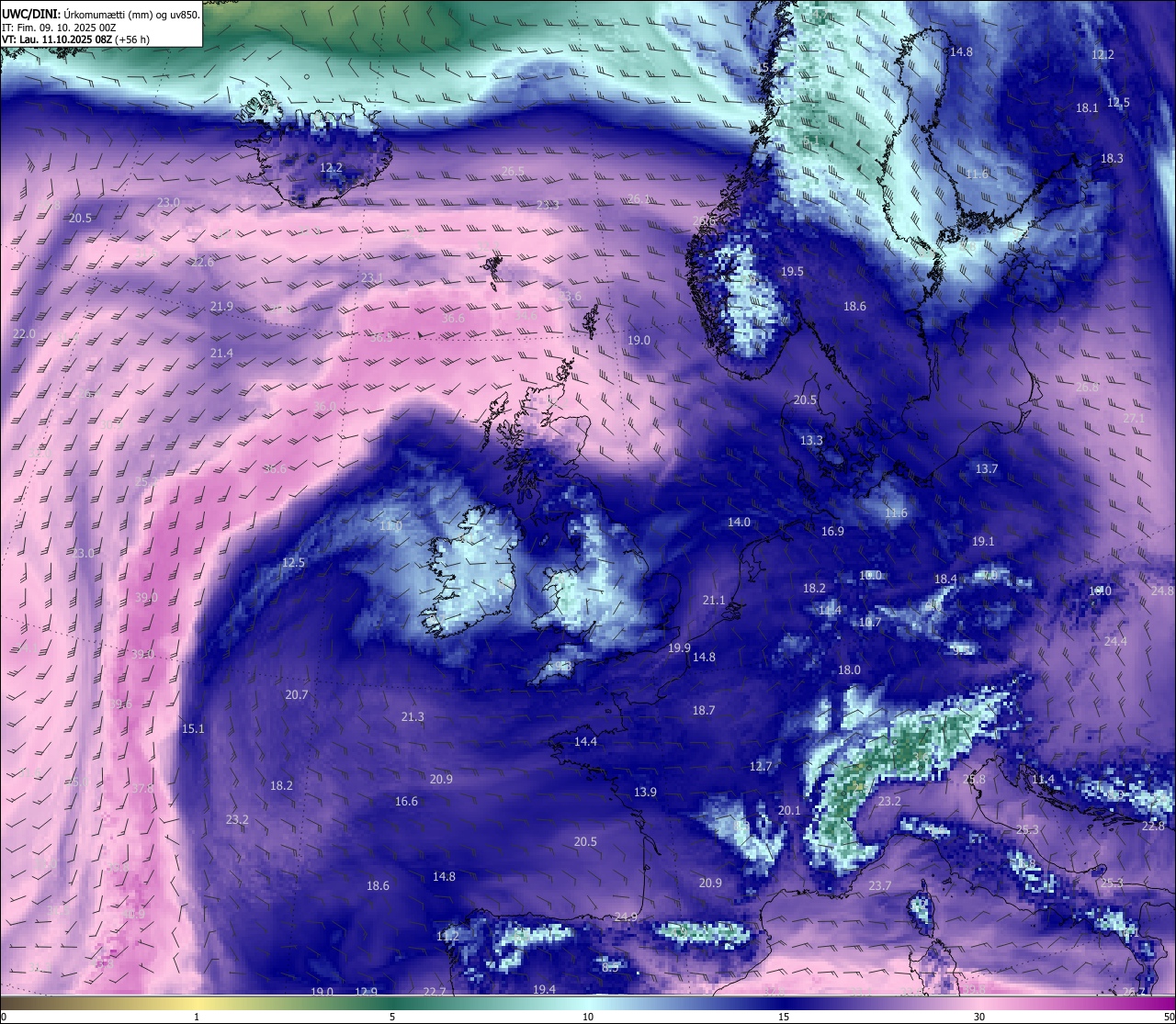Click the 22.8 map value
The width and height of the screenshot is (1176, 1024).
pos(1153,826)
